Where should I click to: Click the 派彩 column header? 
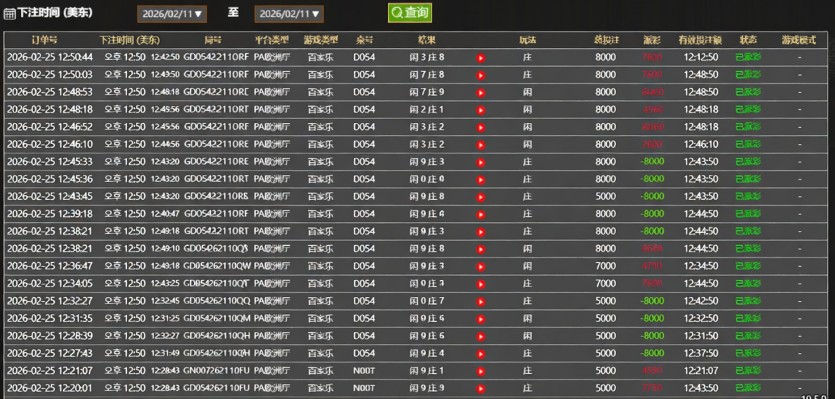point(652,40)
